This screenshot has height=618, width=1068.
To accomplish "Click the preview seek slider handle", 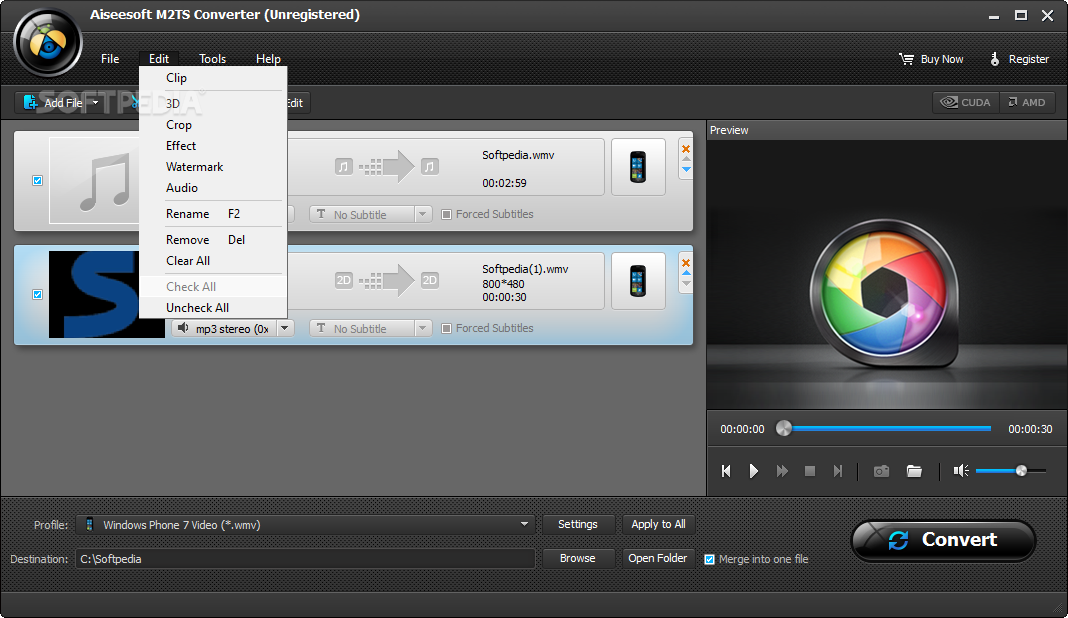I will (x=784, y=428).
